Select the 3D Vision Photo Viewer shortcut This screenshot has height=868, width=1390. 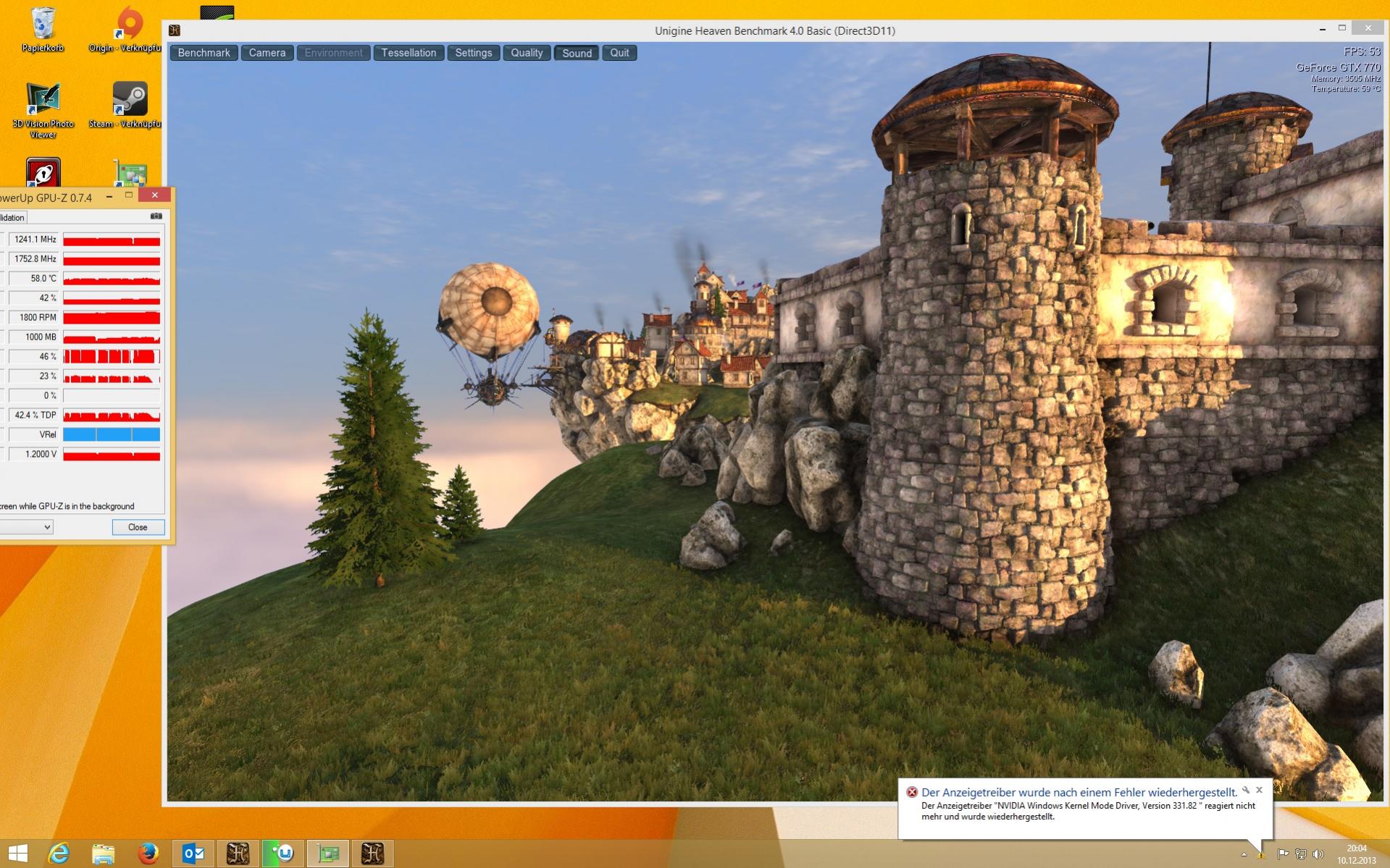[x=43, y=110]
